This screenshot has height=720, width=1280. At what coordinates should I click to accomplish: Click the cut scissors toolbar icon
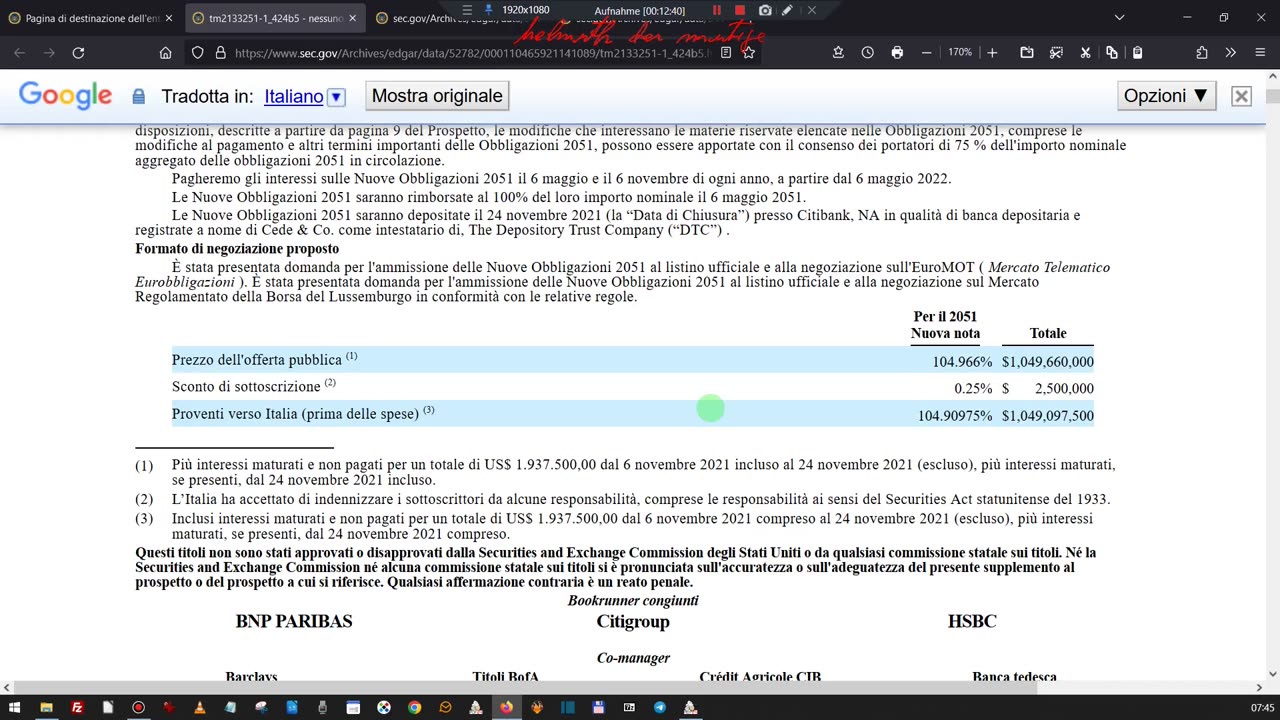pyautogui.click(x=1085, y=53)
